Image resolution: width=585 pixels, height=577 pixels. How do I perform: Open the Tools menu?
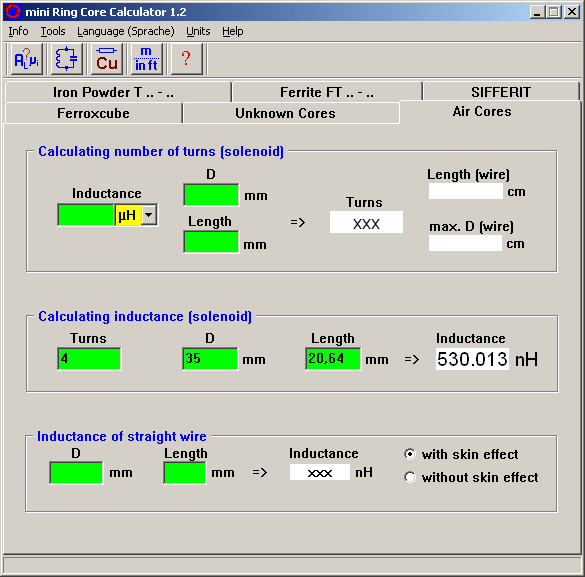point(53,31)
